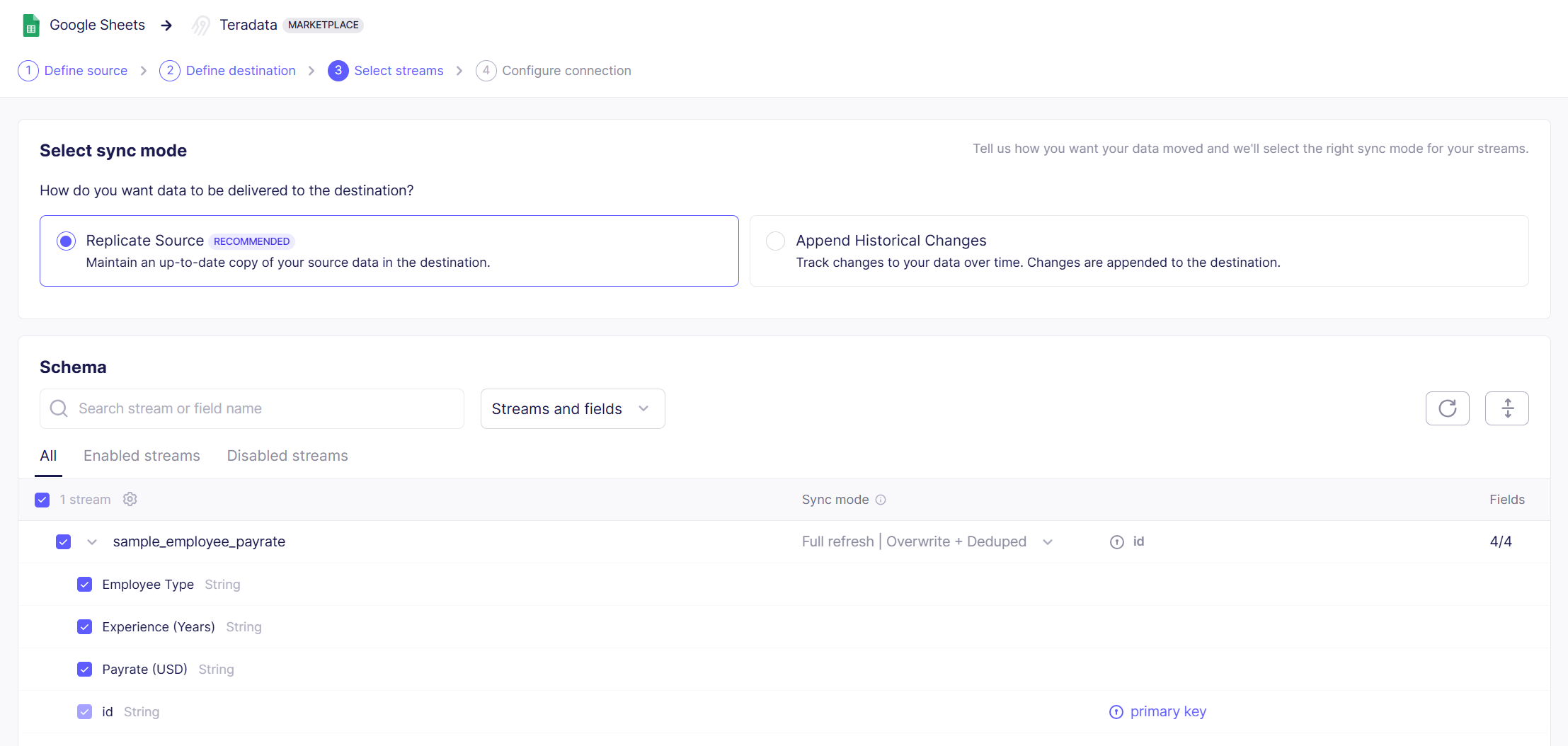The width and height of the screenshot is (1568, 746).
Task: Click the sample_employee_payrate stream name
Action: tap(199, 541)
